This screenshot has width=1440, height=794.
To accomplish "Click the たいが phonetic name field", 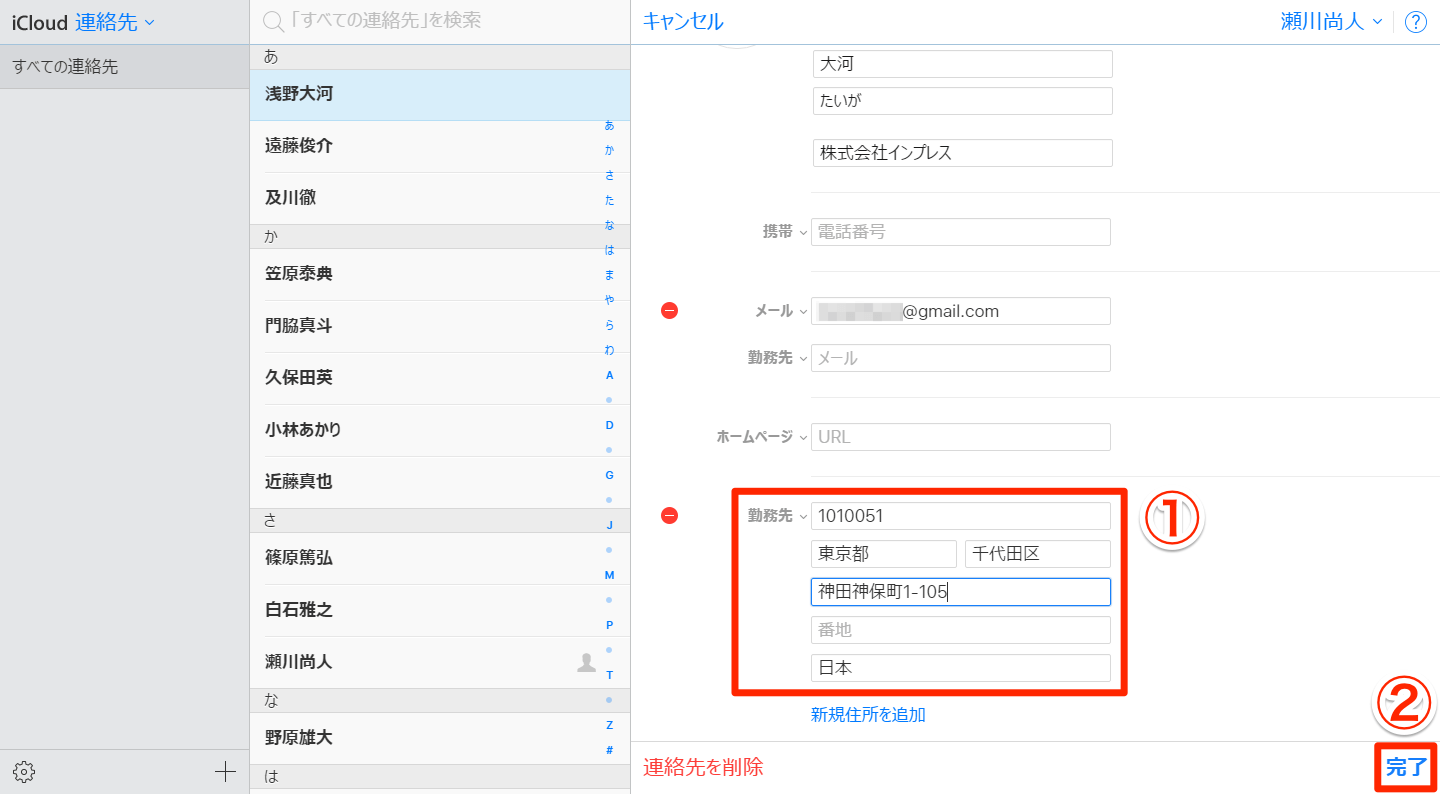I will tap(962, 101).
